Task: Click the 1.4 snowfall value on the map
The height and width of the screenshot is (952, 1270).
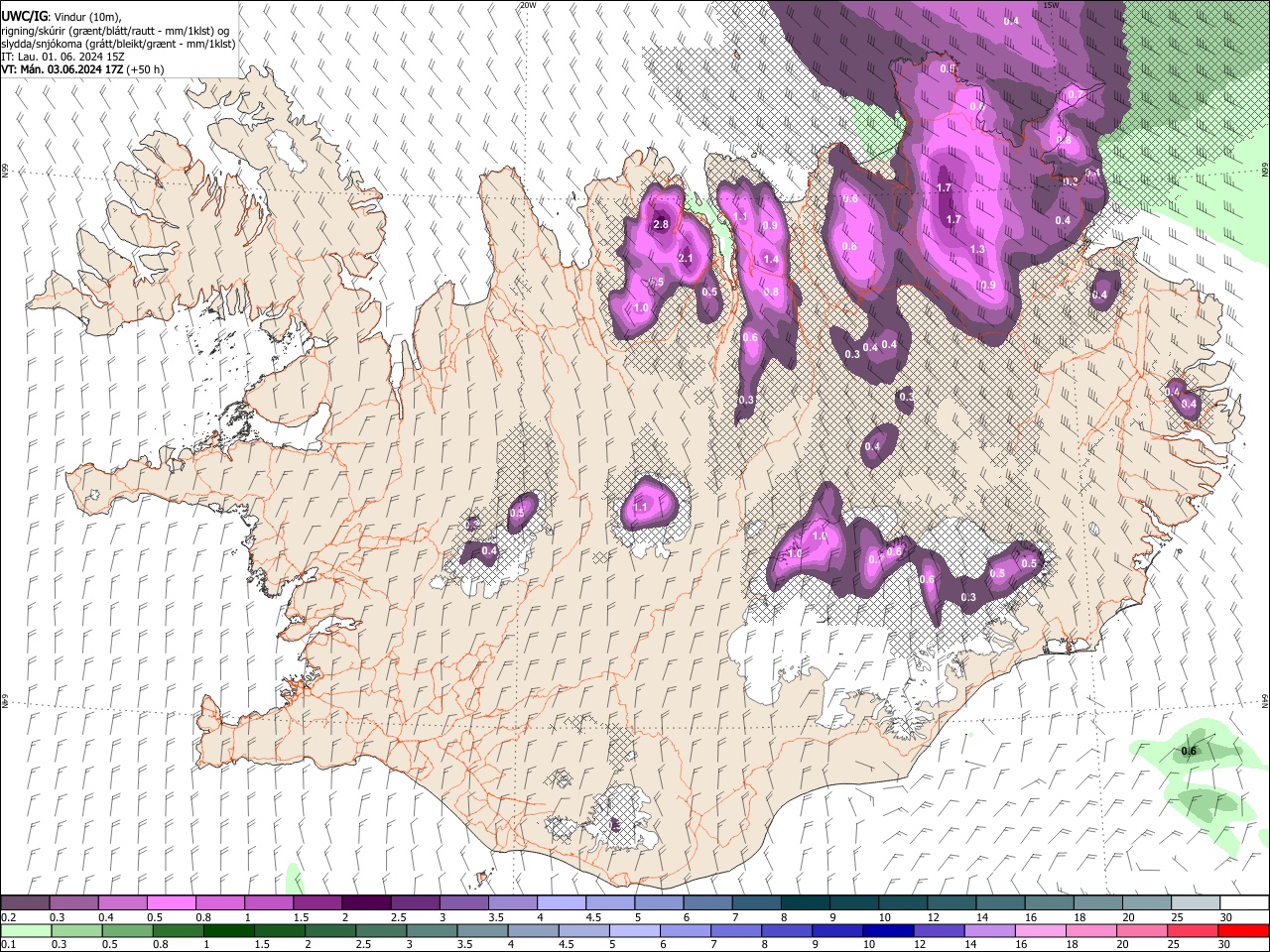Action: point(771,259)
